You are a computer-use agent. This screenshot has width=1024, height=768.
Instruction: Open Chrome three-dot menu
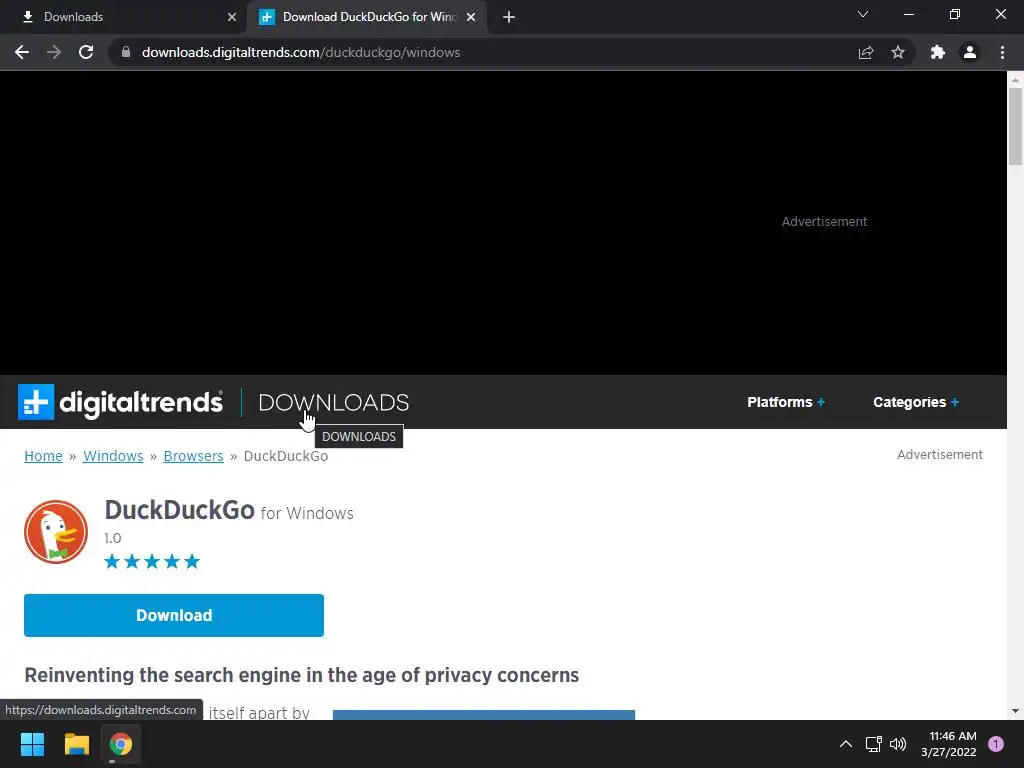tap(1002, 52)
